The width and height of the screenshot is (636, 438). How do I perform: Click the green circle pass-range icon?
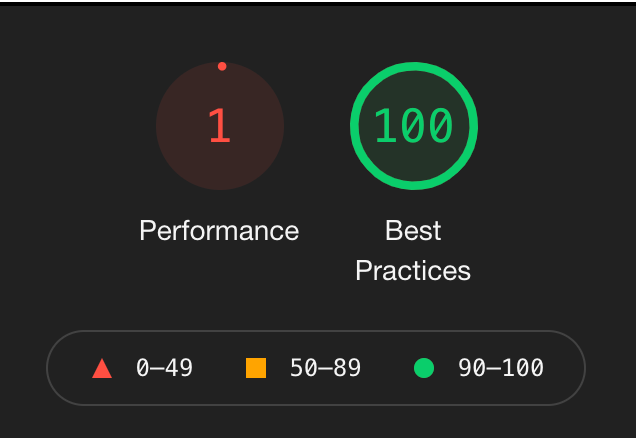(424, 368)
